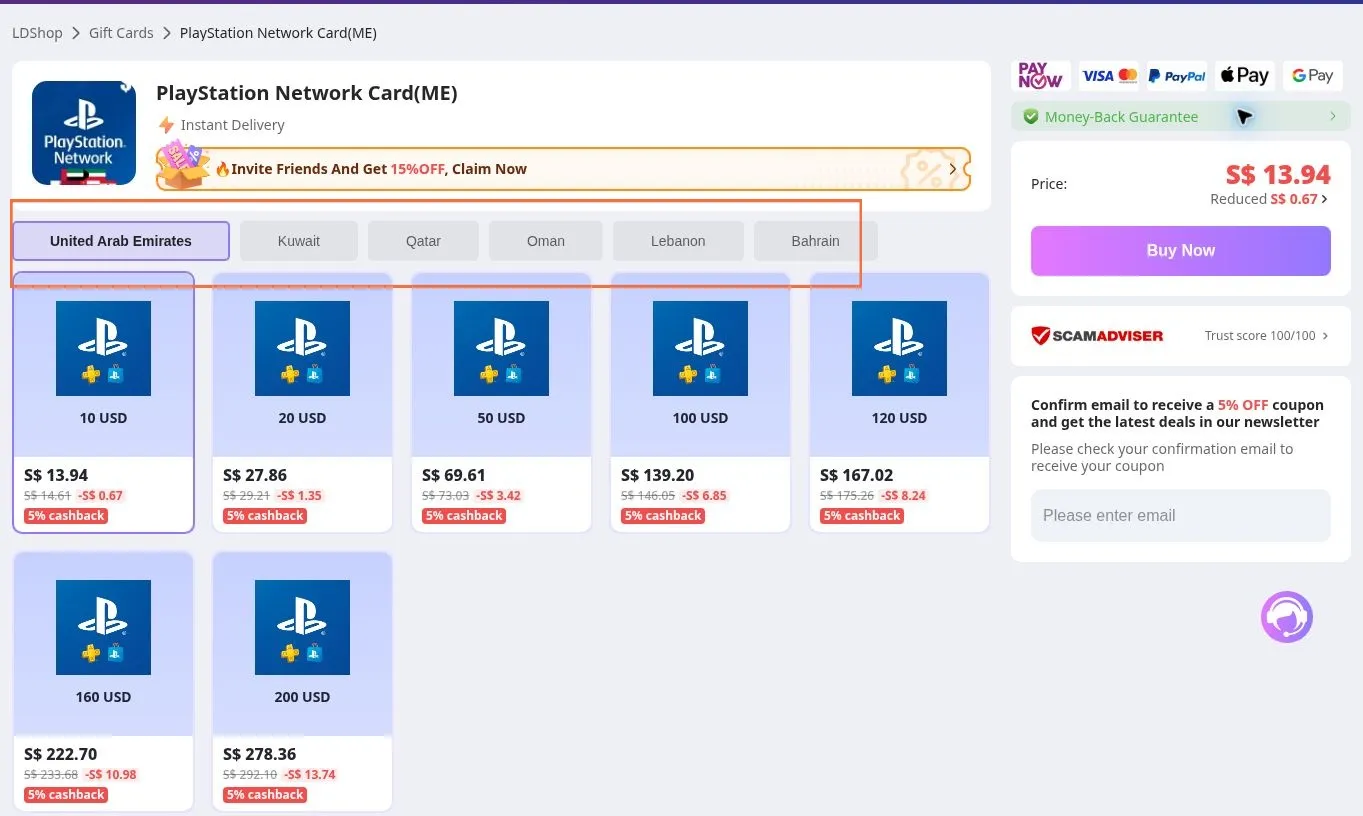Switch to United Arab Emirates region tab

click(x=121, y=241)
